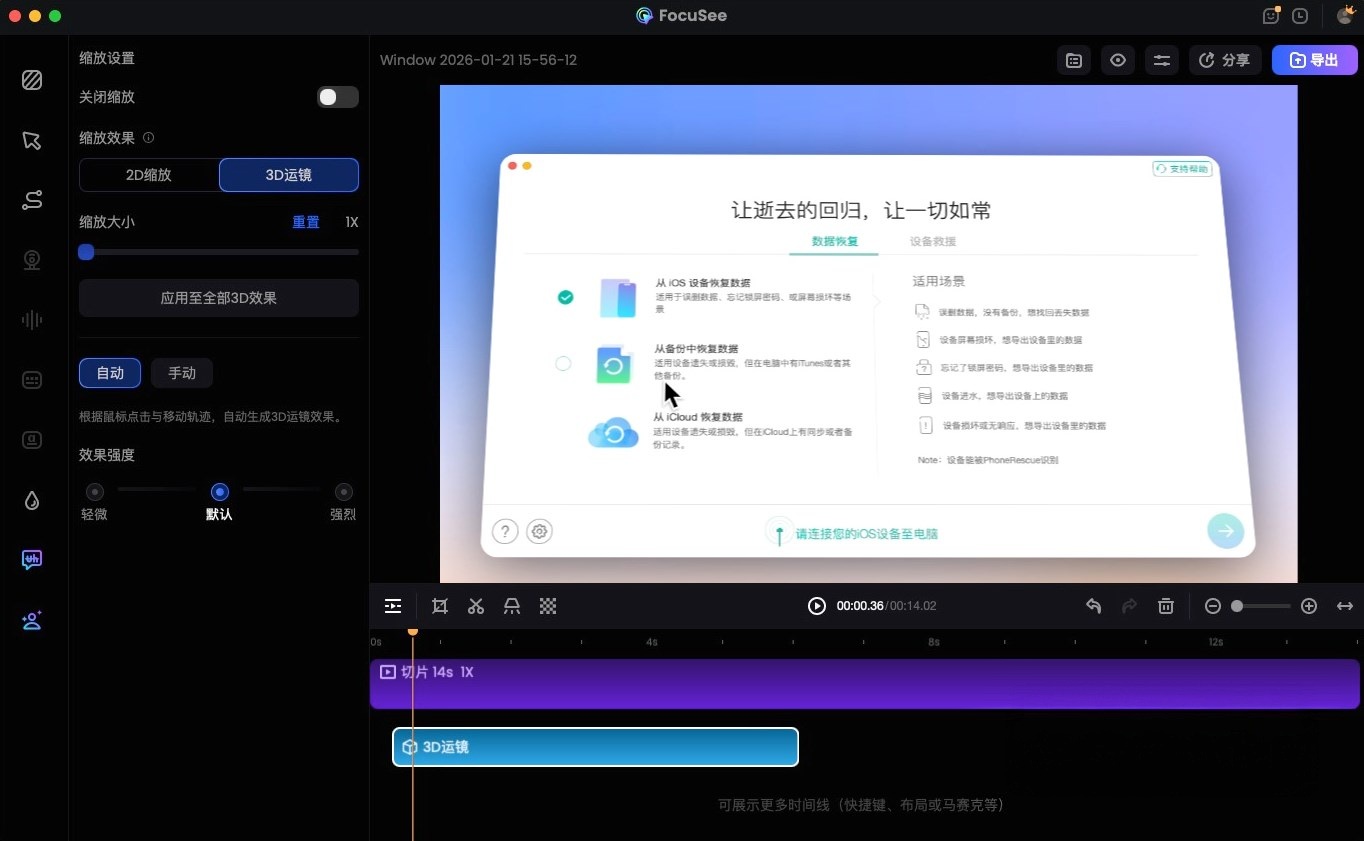
Task: Select 默认 effect strength radio
Action: coord(220,491)
